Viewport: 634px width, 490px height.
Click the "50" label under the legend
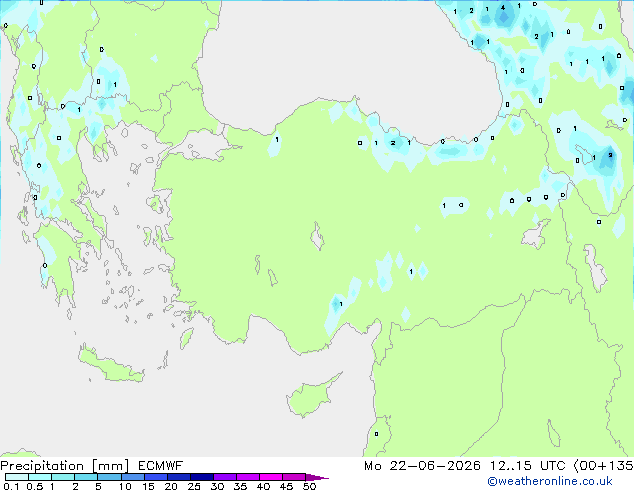[310, 486]
